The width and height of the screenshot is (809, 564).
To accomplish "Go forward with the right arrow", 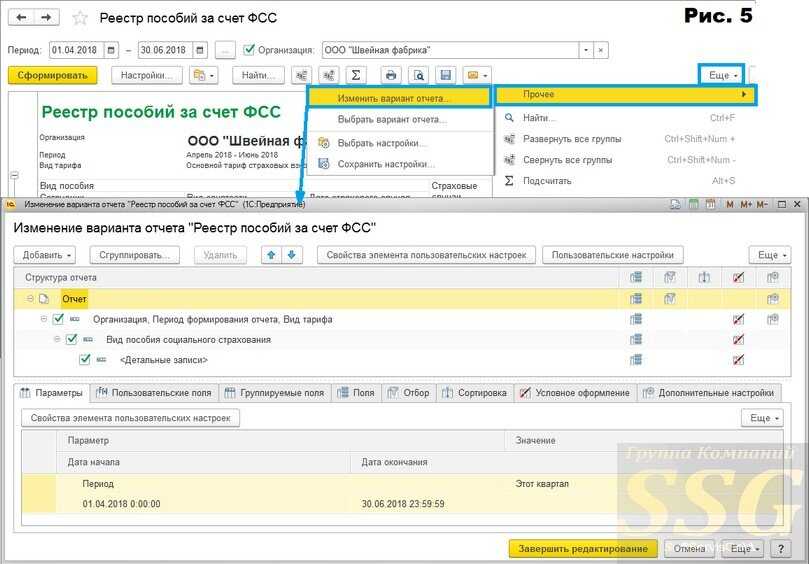I will coord(46,18).
